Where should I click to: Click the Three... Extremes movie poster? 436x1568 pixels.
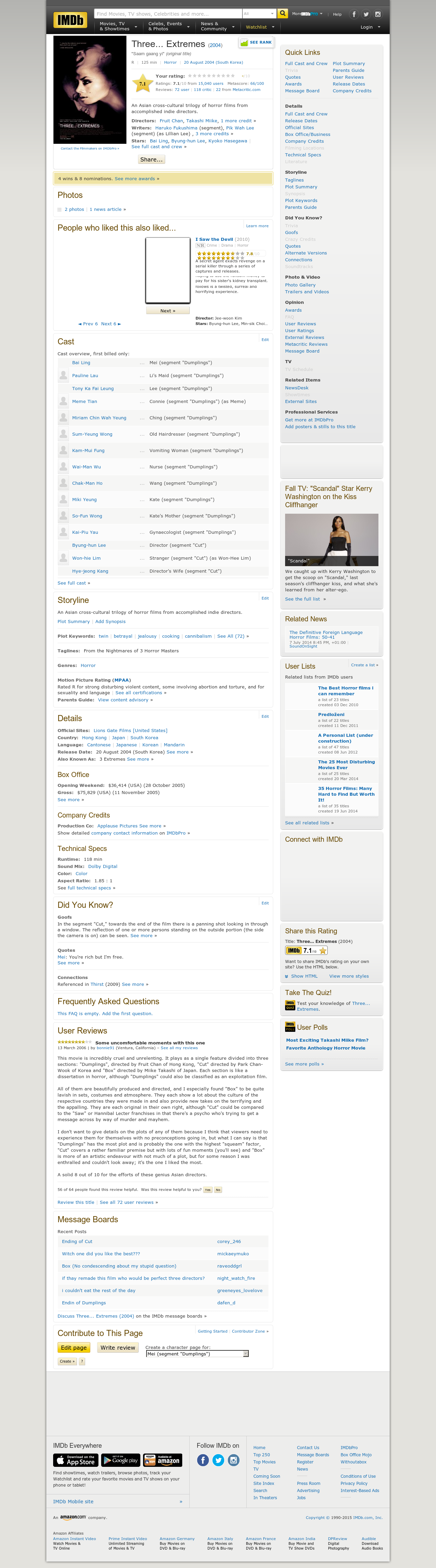coord(90,90)
